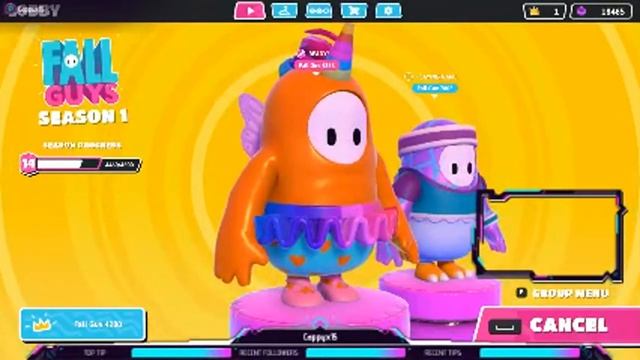This screenshot has width=640, height=360.
Task: Click the kudos balance counter
Action: pos(601,11)
